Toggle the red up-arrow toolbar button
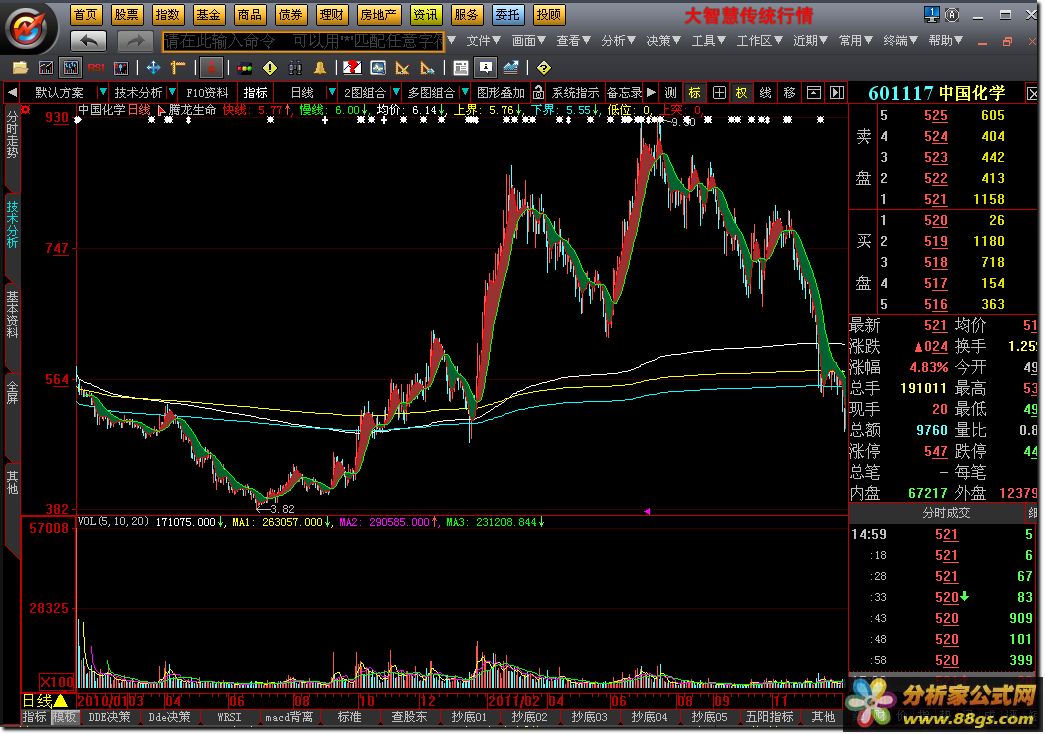1045x734 pixels. (x=211, y=67)
